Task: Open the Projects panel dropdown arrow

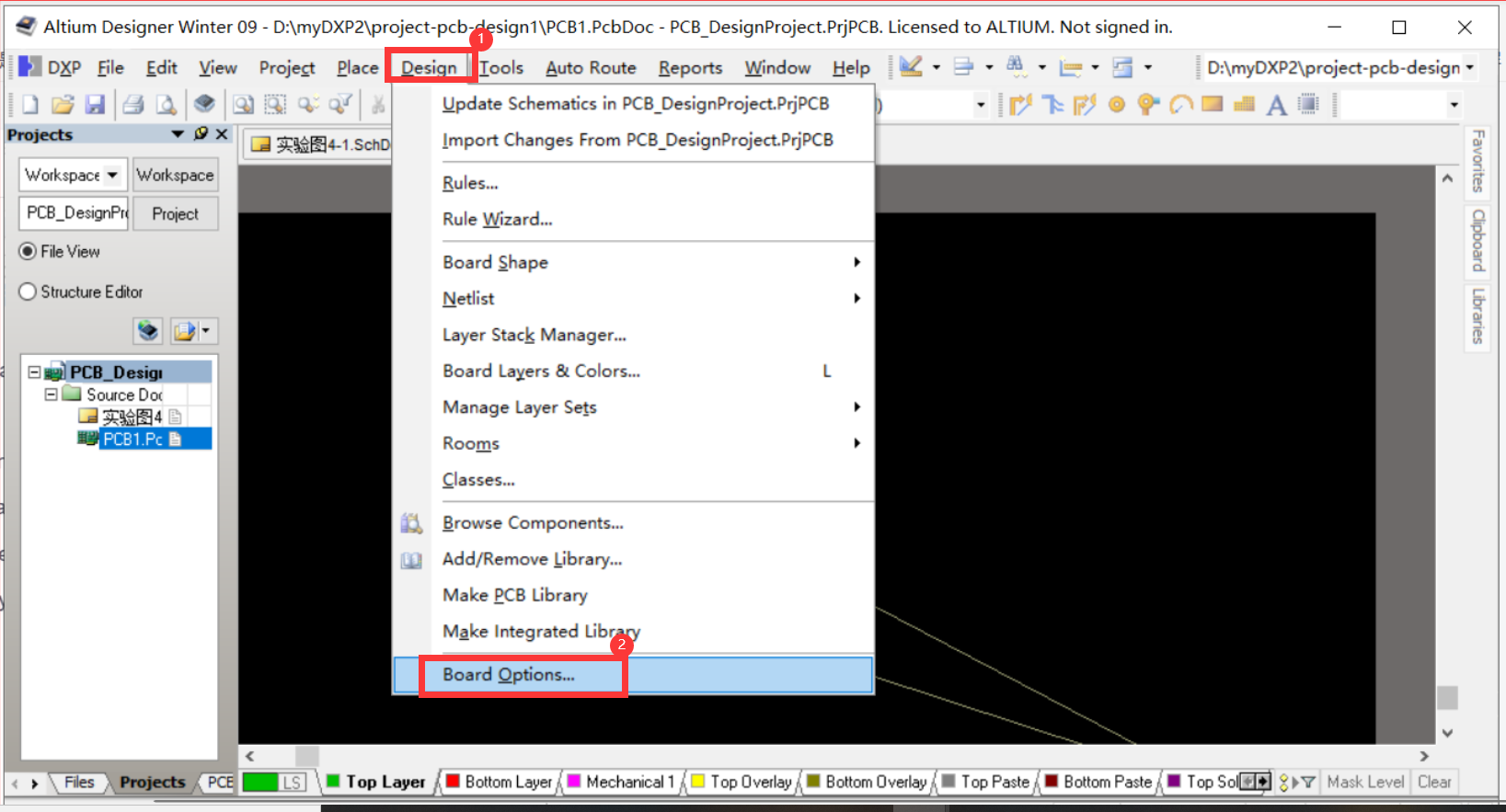Action: (x=178, y=134)
